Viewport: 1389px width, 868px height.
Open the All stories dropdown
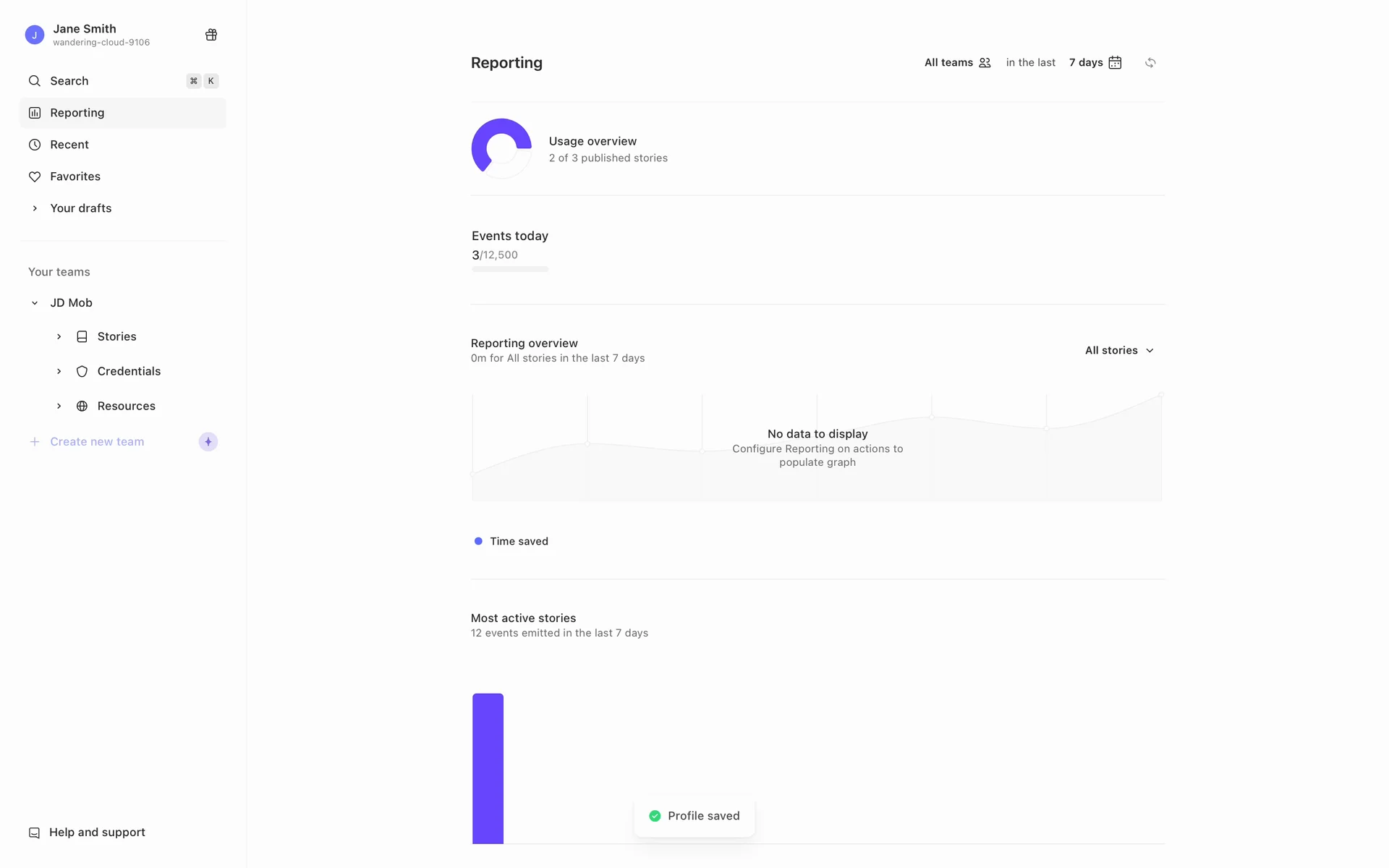pos(1119,351)
